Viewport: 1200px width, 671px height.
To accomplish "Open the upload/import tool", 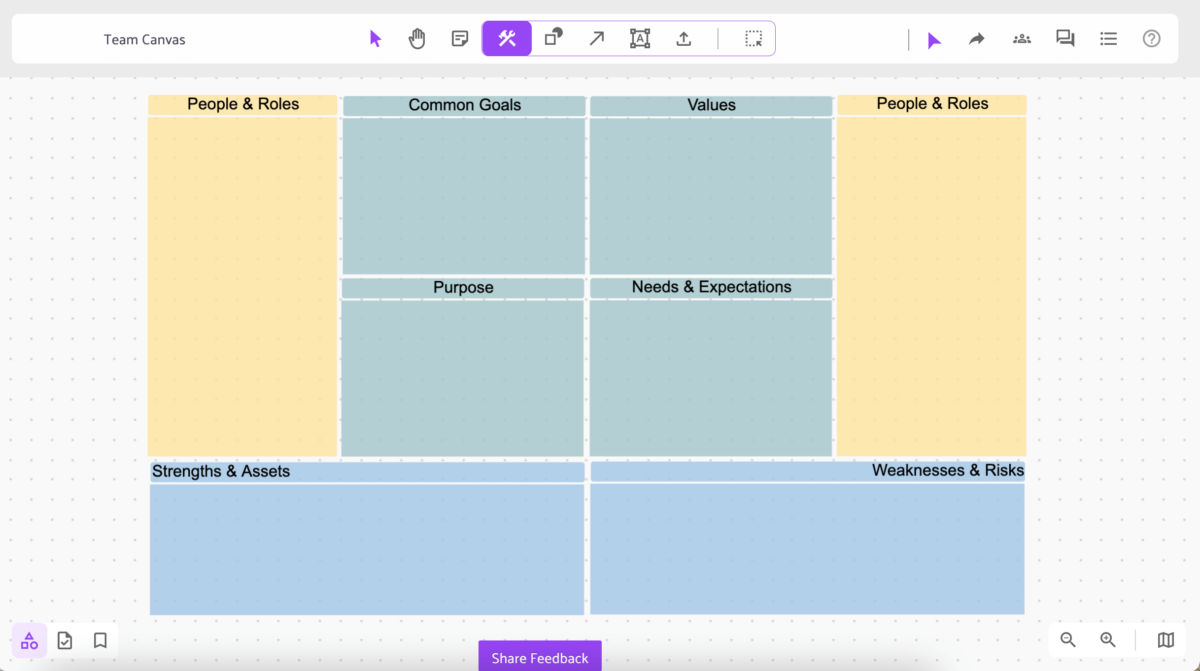I will (684, 38).
